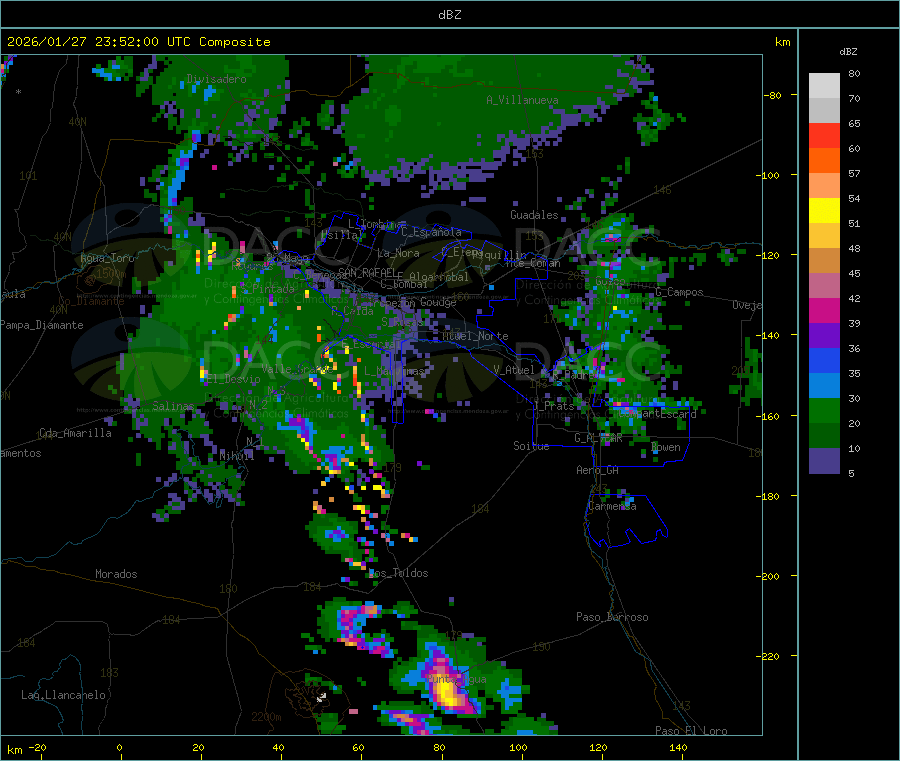This screenshot has height=761, width=900.
Task: Click the 'dBZ' heading above the legend
Action: (848, 52)
